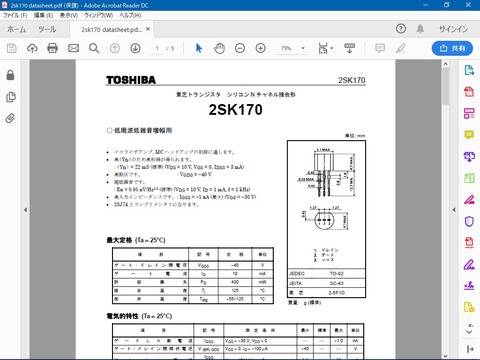The height and width of the screenshot is (360, 480).
Task: Open the notifications bell
Action: click(x=420, y=29)
